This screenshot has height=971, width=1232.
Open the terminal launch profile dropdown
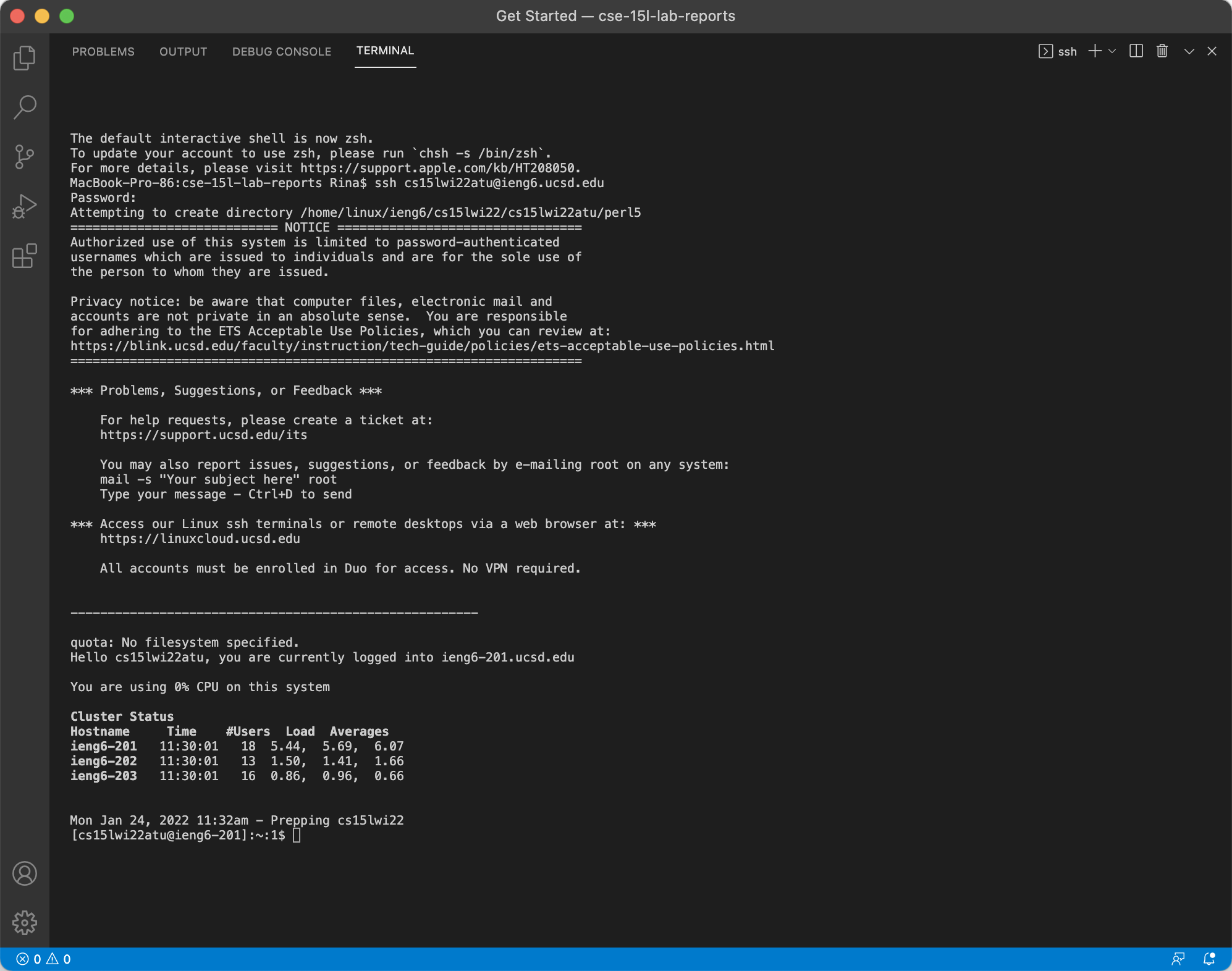[1113, 51]
